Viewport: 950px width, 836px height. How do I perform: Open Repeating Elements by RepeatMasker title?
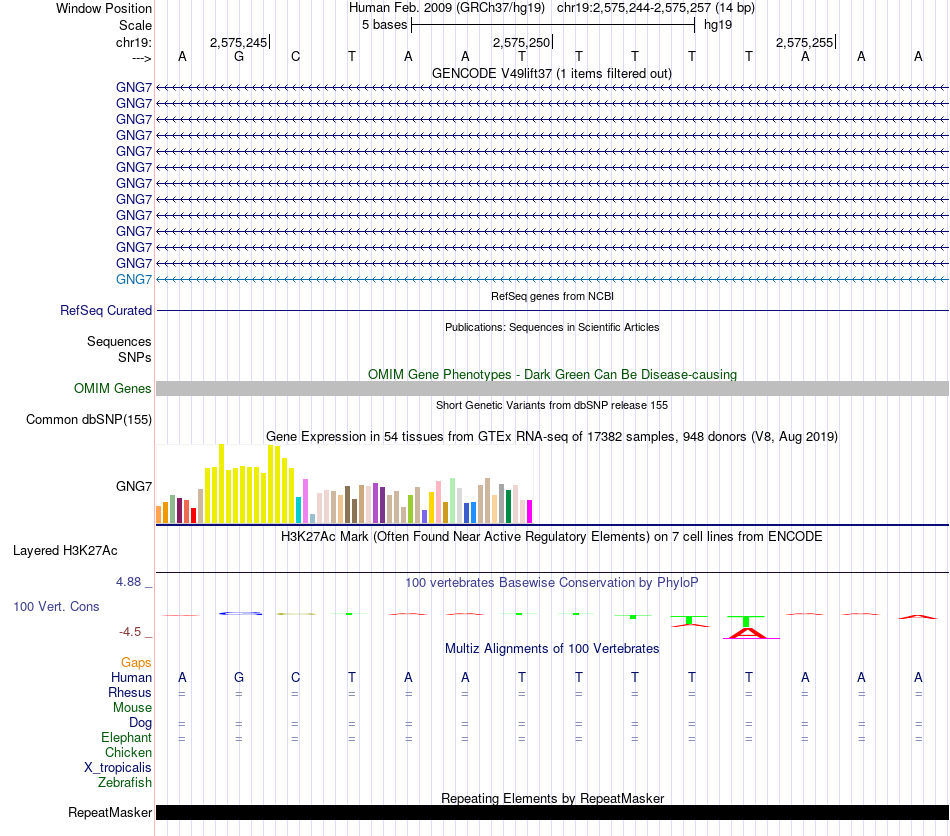point(552,798)
